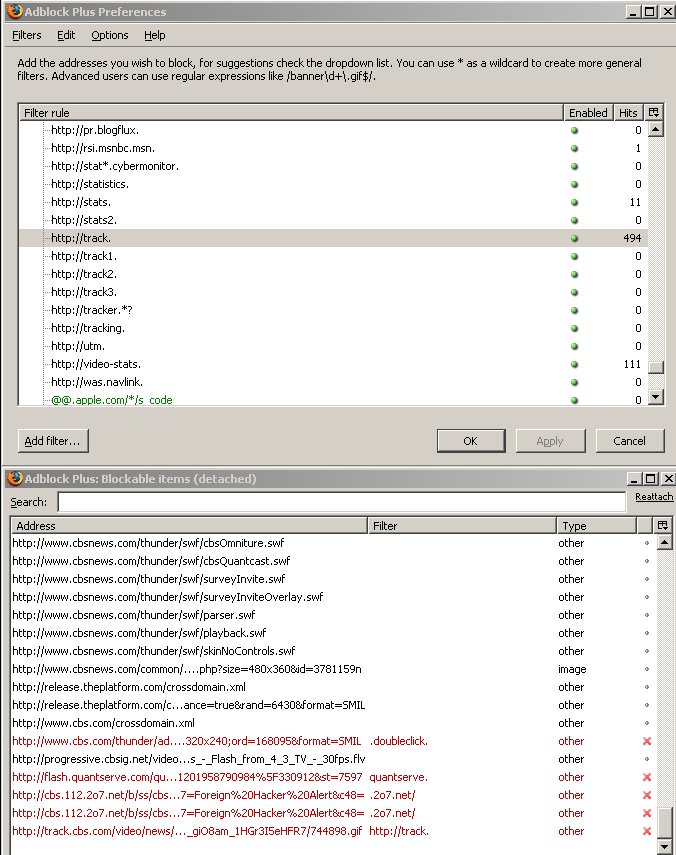Toggle enabled dot for http://stat*.cybermonitor.
Image resolution: width=676 pixels, height=855 pixels.
point(574,166)
